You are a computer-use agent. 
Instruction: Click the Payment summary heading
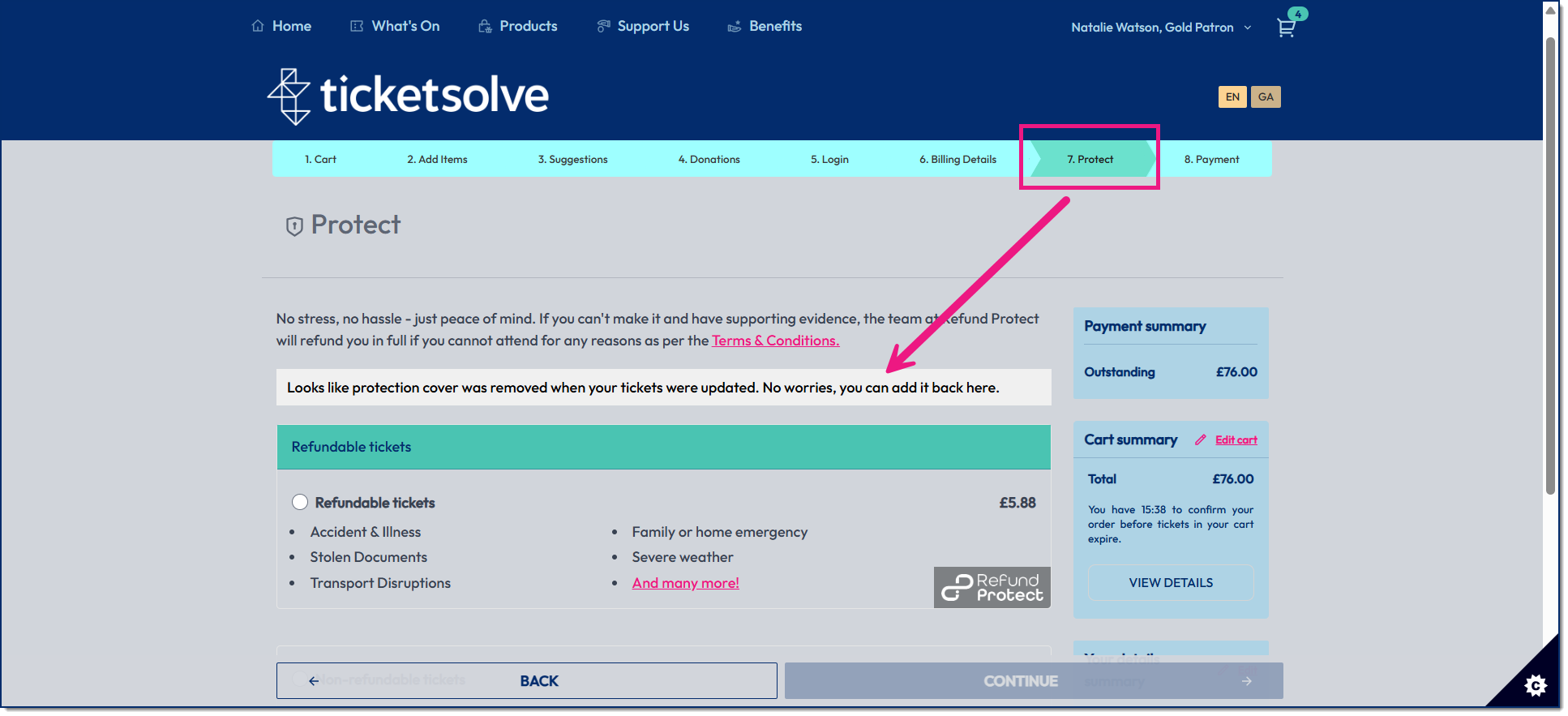pos(1145,326)
